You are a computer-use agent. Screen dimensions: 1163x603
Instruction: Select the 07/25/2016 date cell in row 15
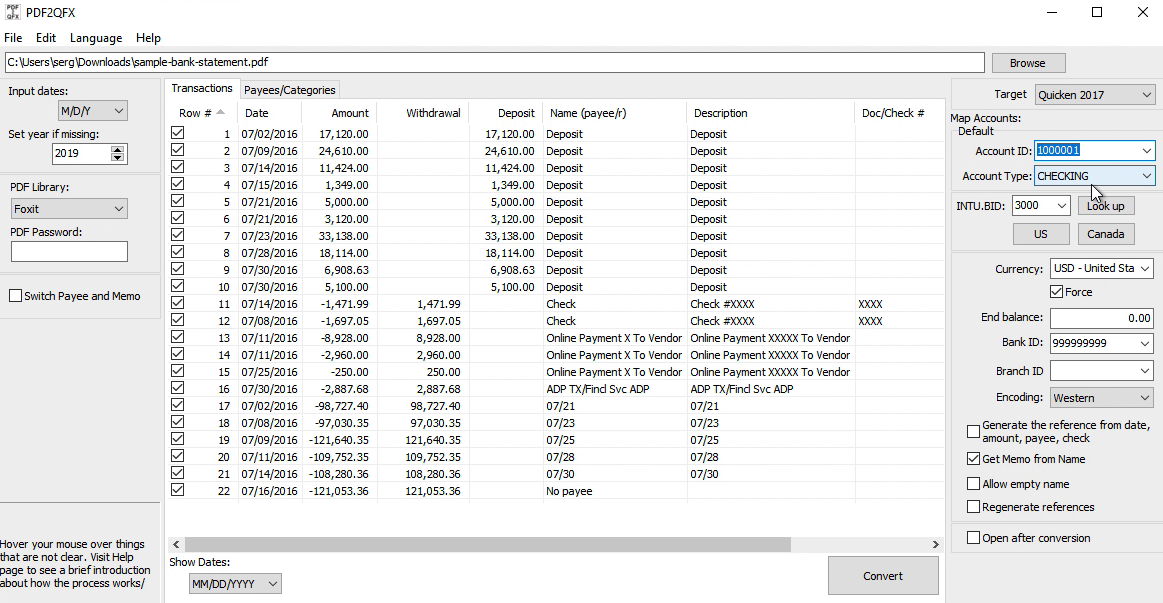click(269, 372)
